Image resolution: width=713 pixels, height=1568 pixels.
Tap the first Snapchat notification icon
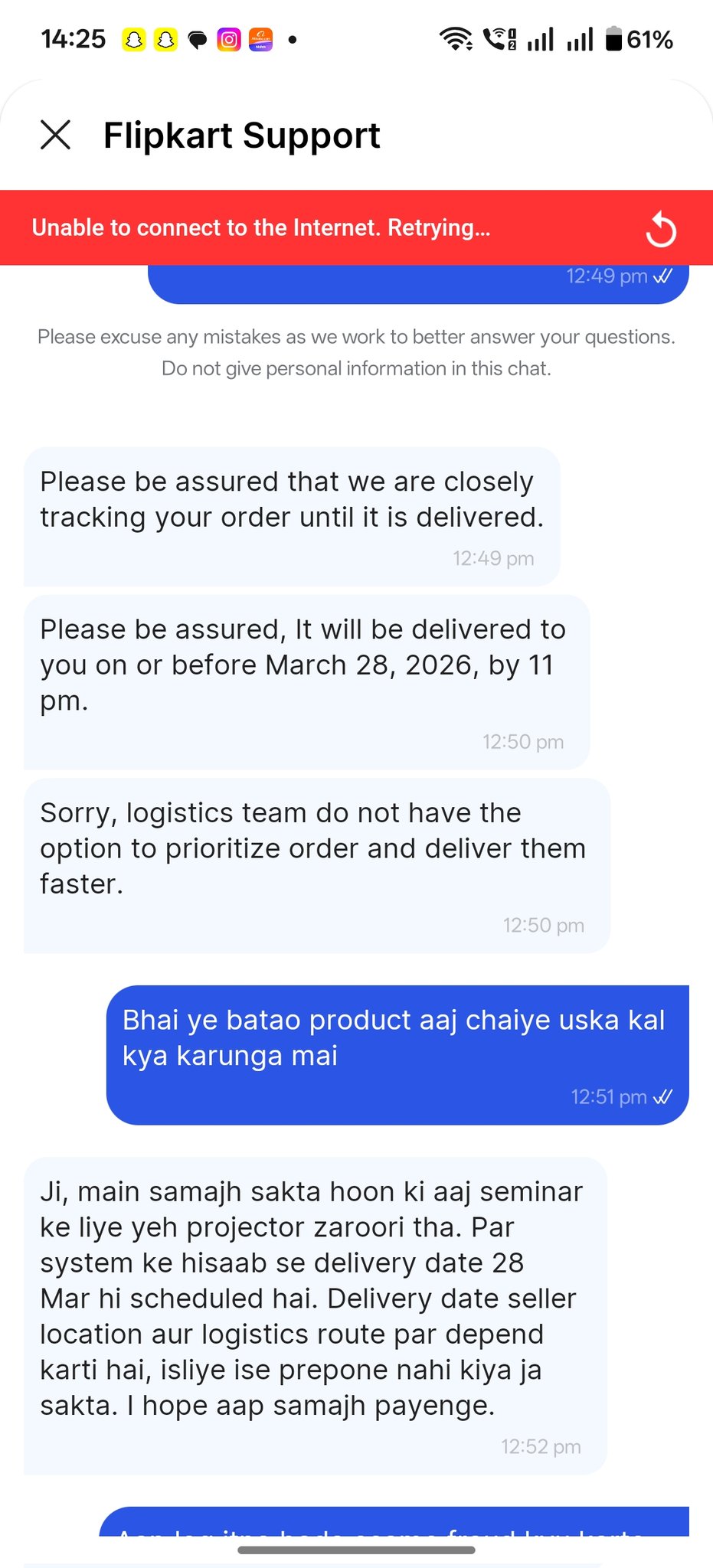click(x=134, y=39)
